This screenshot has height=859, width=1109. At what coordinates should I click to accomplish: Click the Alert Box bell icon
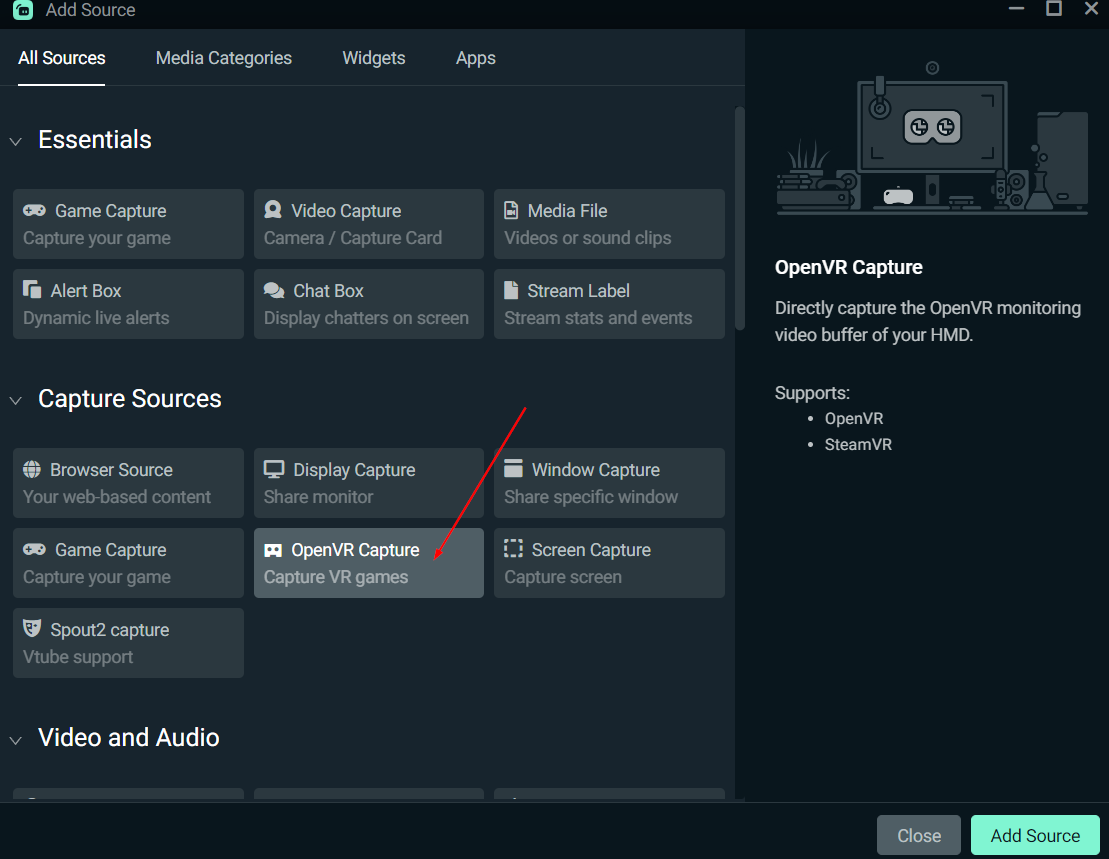click(x=31, y=291)
